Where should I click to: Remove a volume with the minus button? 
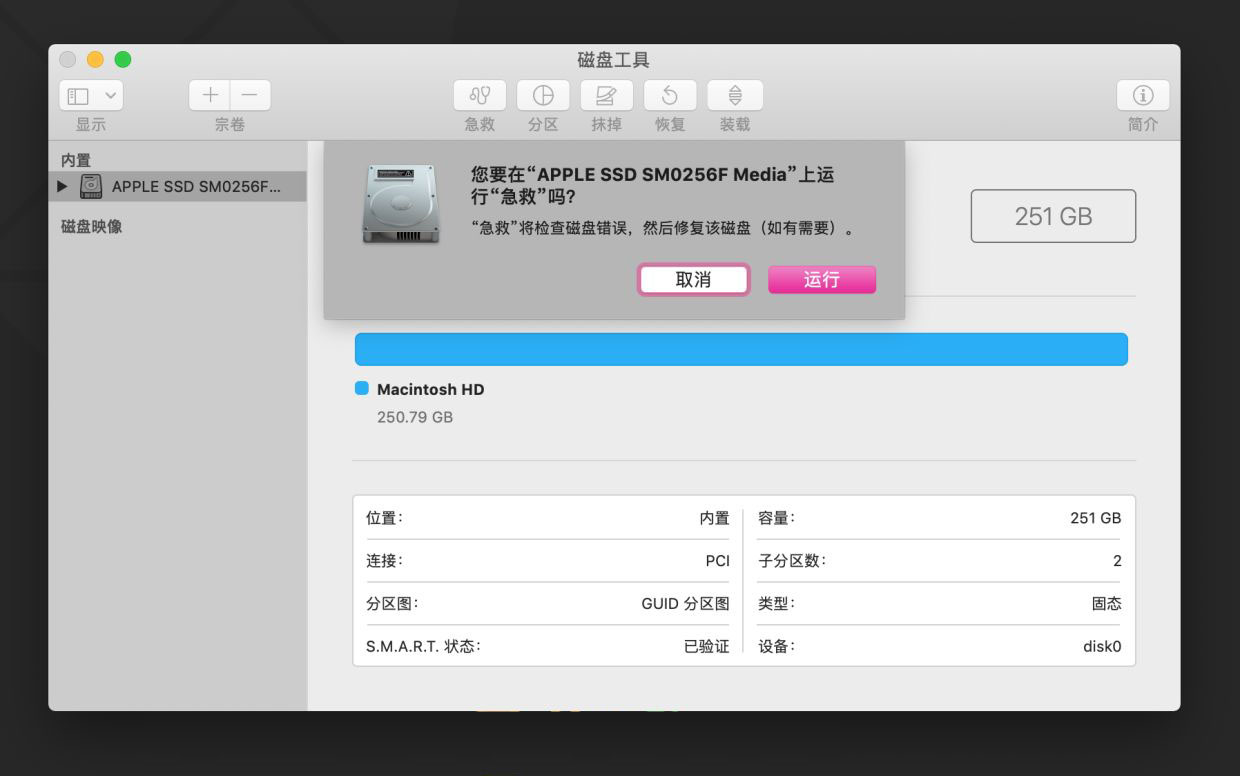[250, 95]
